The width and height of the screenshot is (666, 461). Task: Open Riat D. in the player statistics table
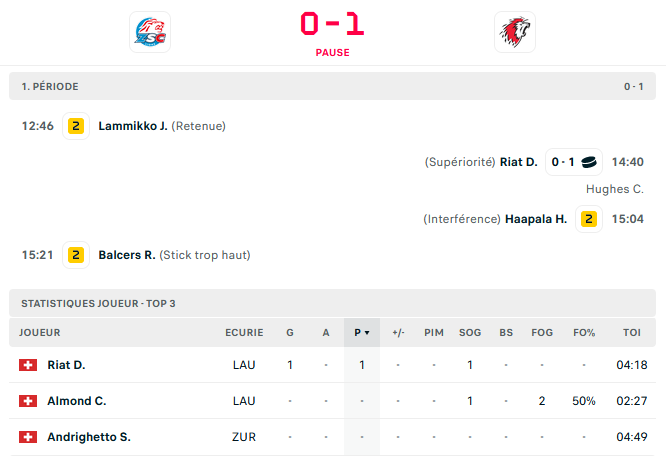pyautogui.click(x=66, y=365)
